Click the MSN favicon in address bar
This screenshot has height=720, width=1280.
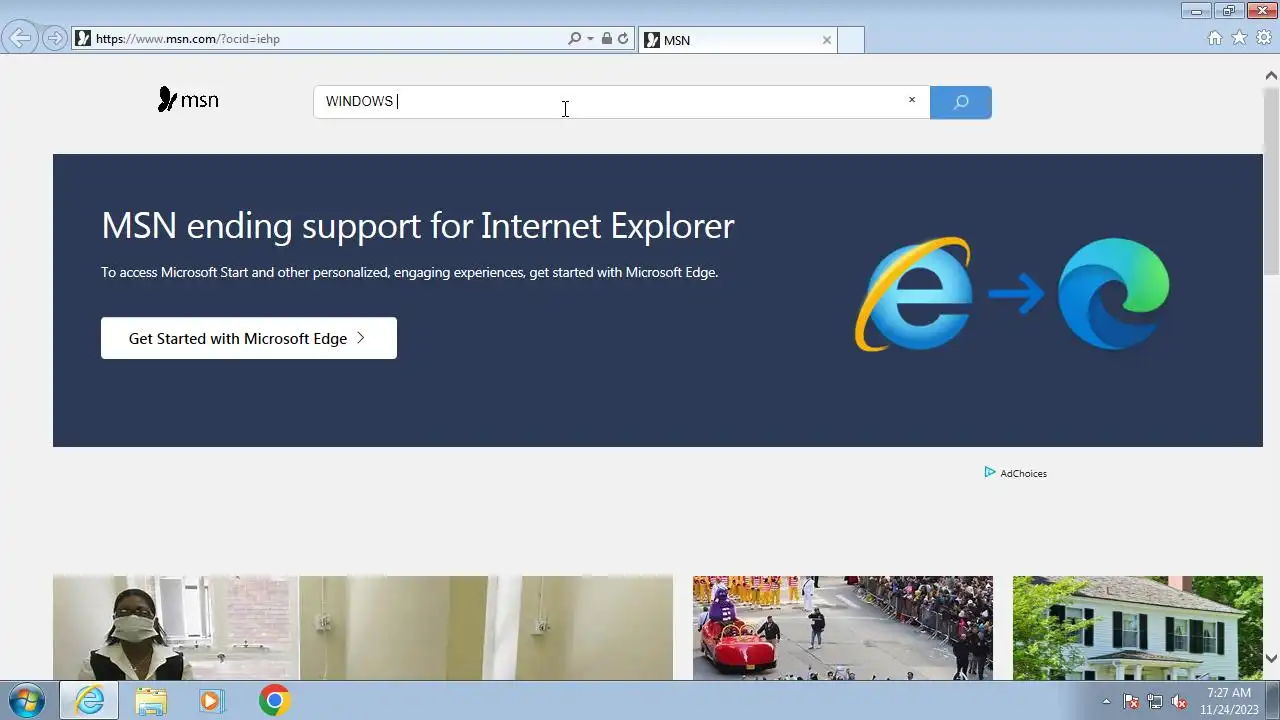point(83,39)
